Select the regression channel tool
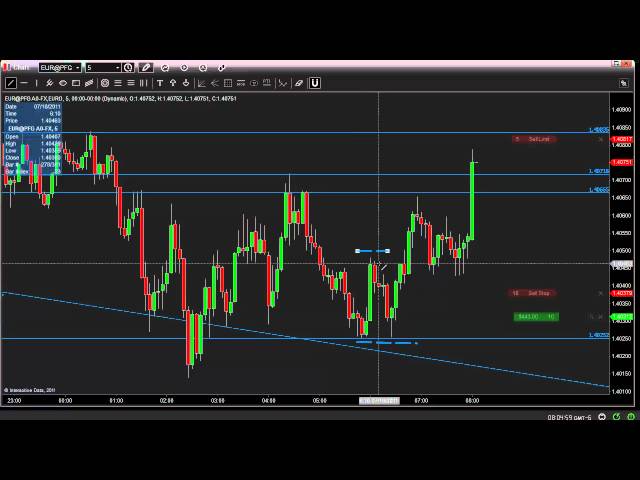This screenshot has width=640, height=480. click(89, 83)
